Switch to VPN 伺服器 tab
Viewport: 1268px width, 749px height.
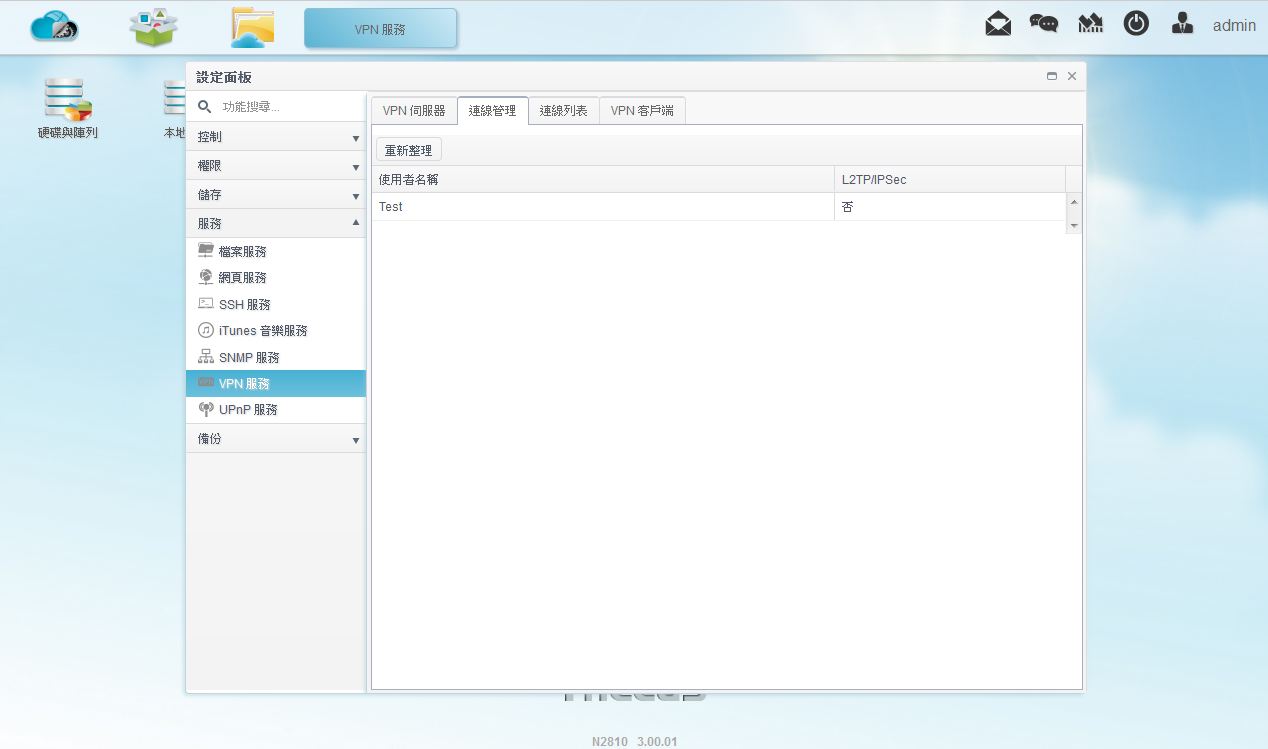pos(414,111)
